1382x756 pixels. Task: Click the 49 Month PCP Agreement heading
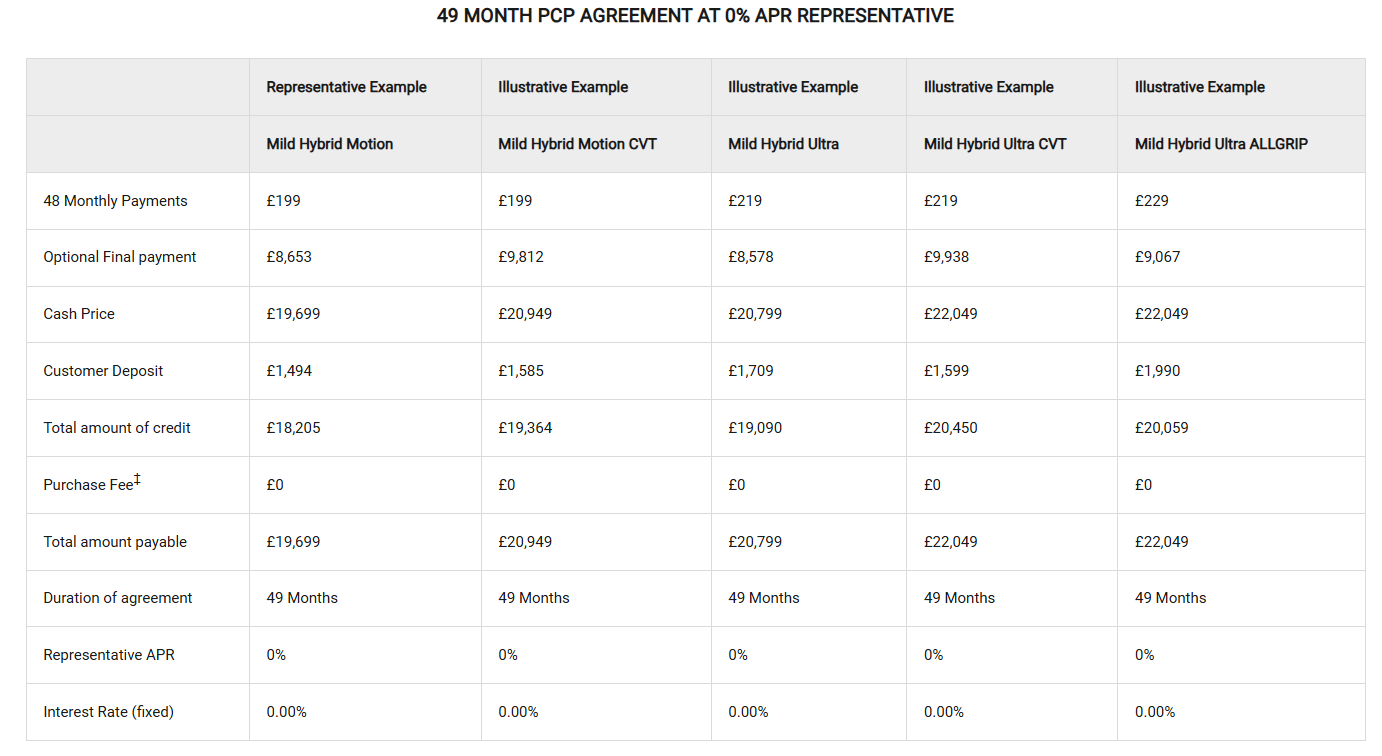coord(695,16)
